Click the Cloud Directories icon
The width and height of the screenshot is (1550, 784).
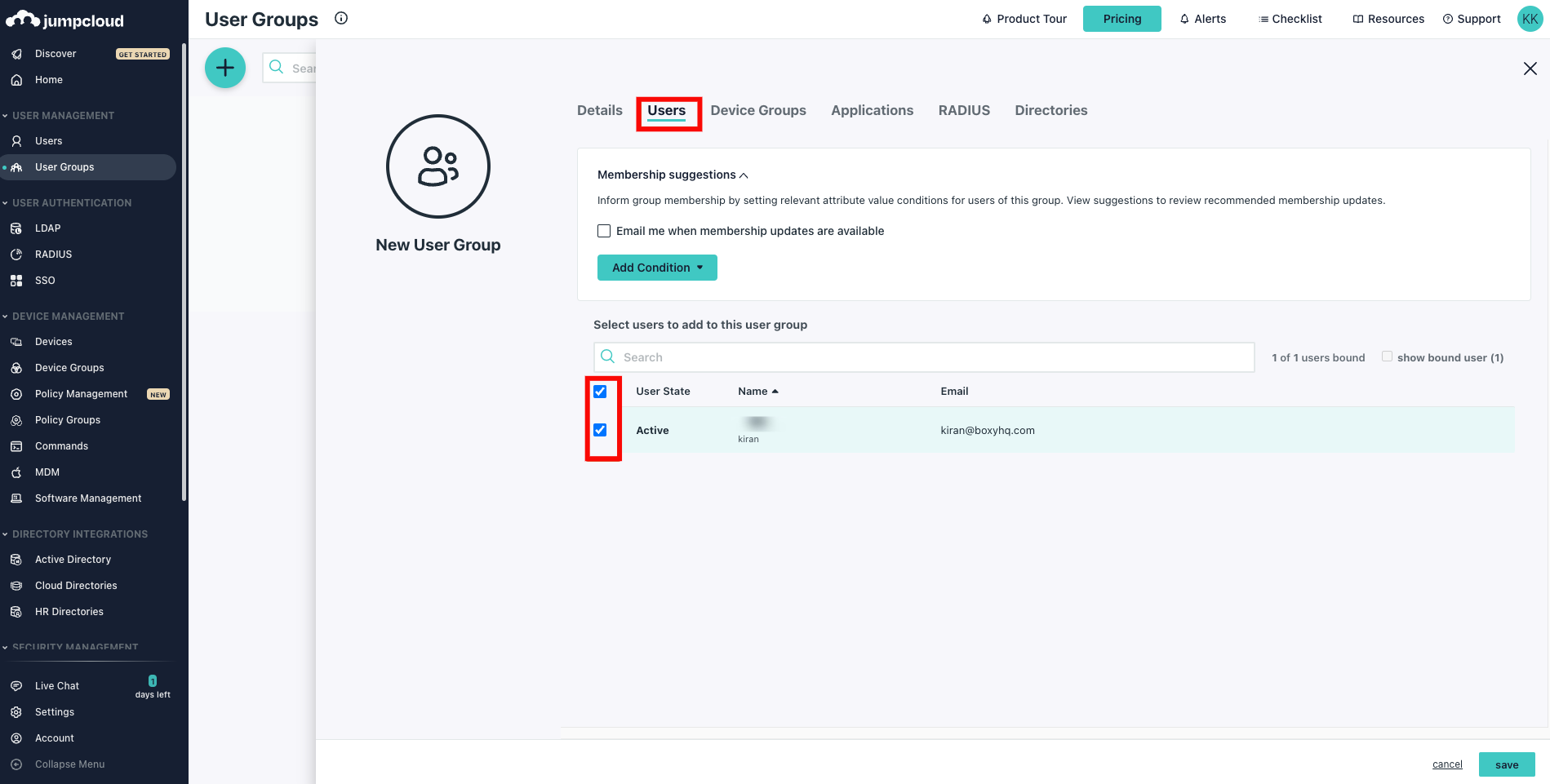[x=16, y=586]
